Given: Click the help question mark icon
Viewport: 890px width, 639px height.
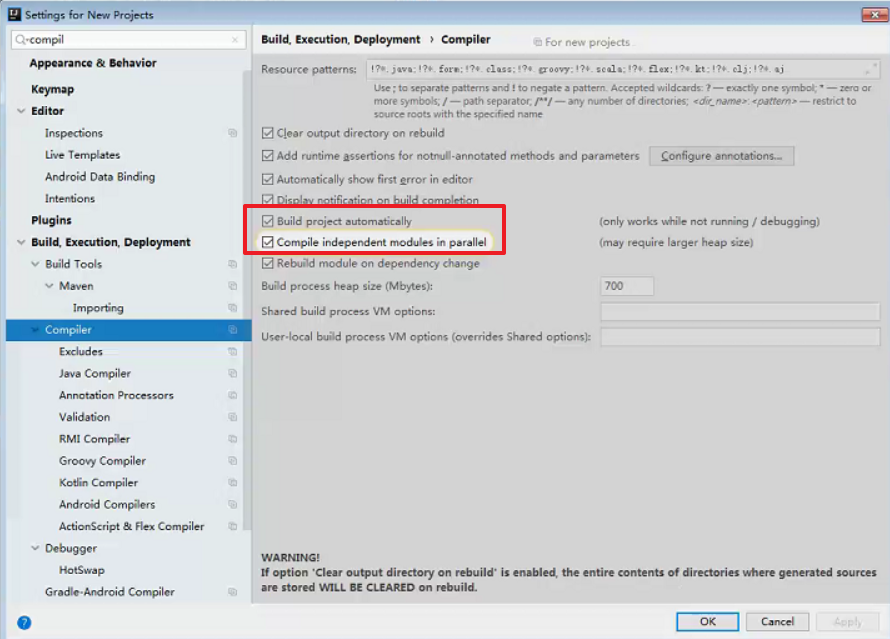Looking at the screenshot, I should pyautogui.click(x=24, y=623).
